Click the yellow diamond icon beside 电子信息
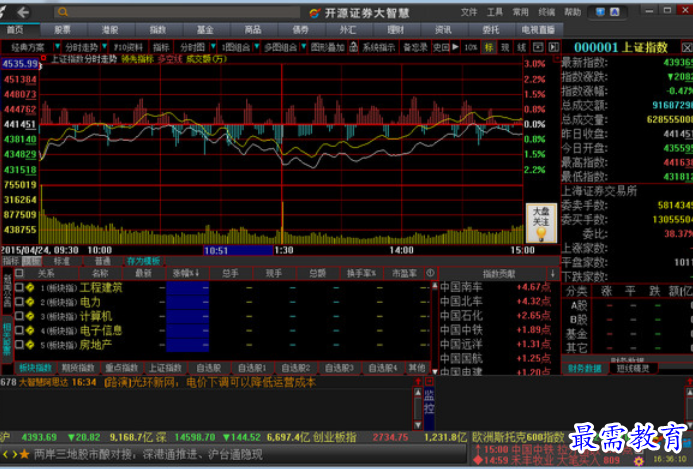 click(x=30, y=330)
